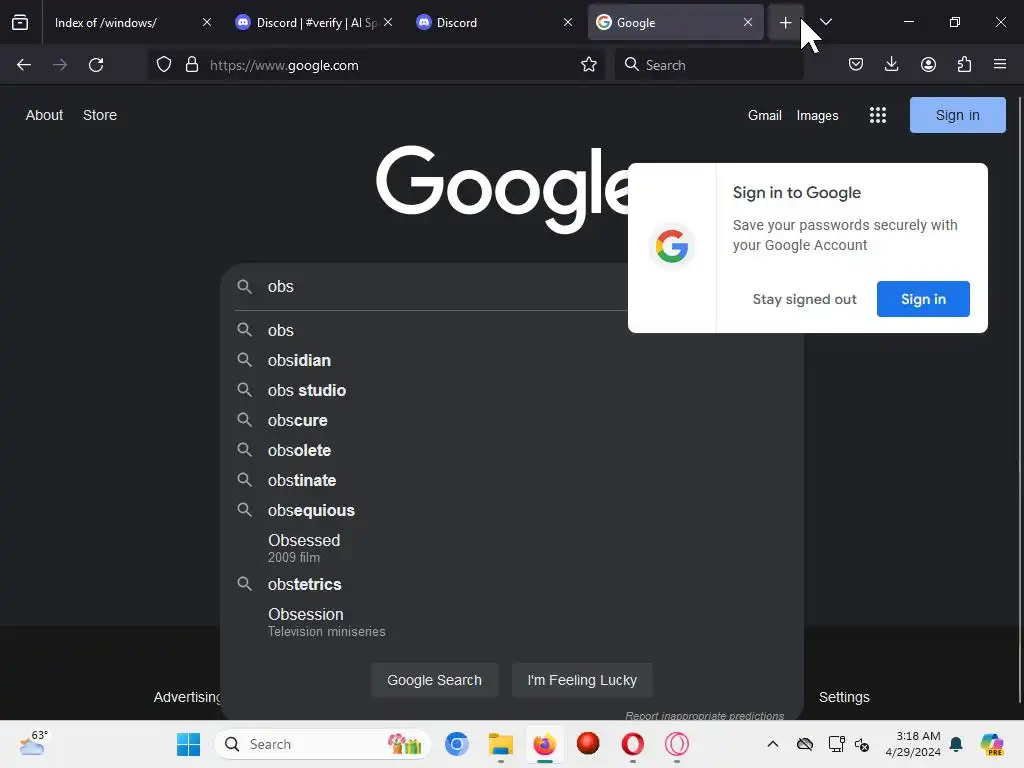
Task: Focus the Firefox toolbar Search box
Action: (709, 65)
